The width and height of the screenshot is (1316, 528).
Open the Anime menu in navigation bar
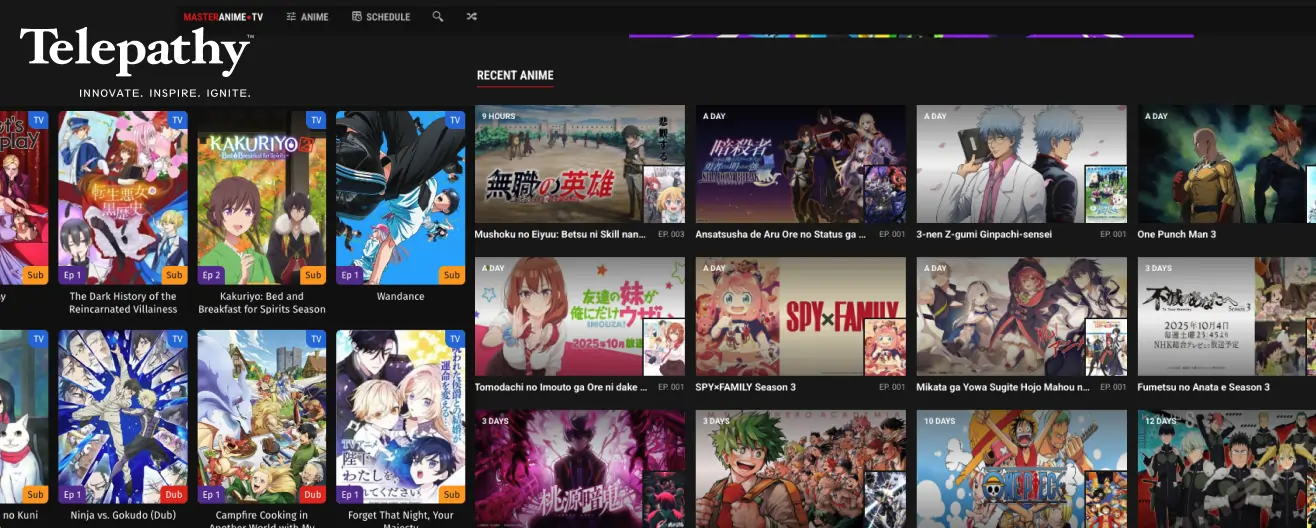[307, 17]
